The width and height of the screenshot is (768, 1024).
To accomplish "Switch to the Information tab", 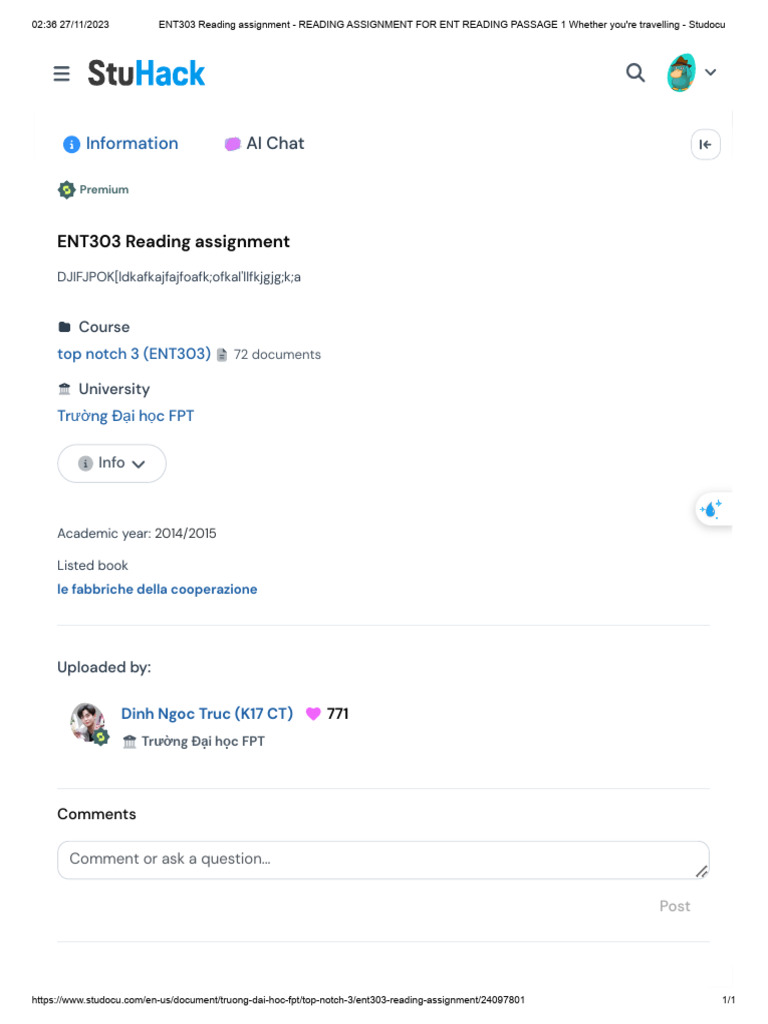I will (x=120, y=143).
